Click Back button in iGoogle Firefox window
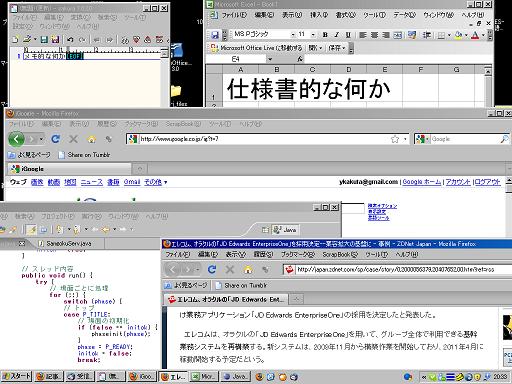 16,139
